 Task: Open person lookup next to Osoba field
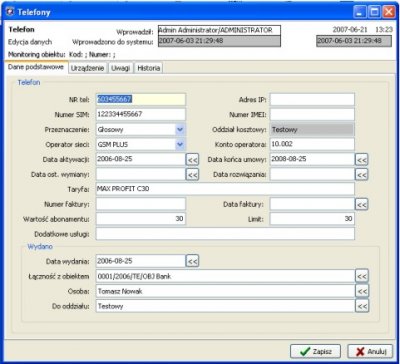pos(362,291)
